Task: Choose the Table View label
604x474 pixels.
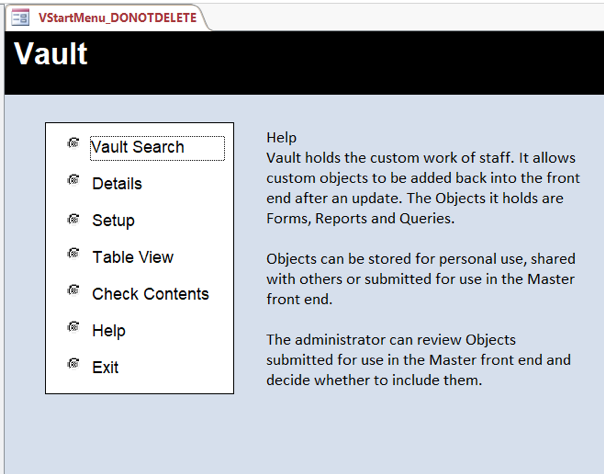Action: [132, 257]
